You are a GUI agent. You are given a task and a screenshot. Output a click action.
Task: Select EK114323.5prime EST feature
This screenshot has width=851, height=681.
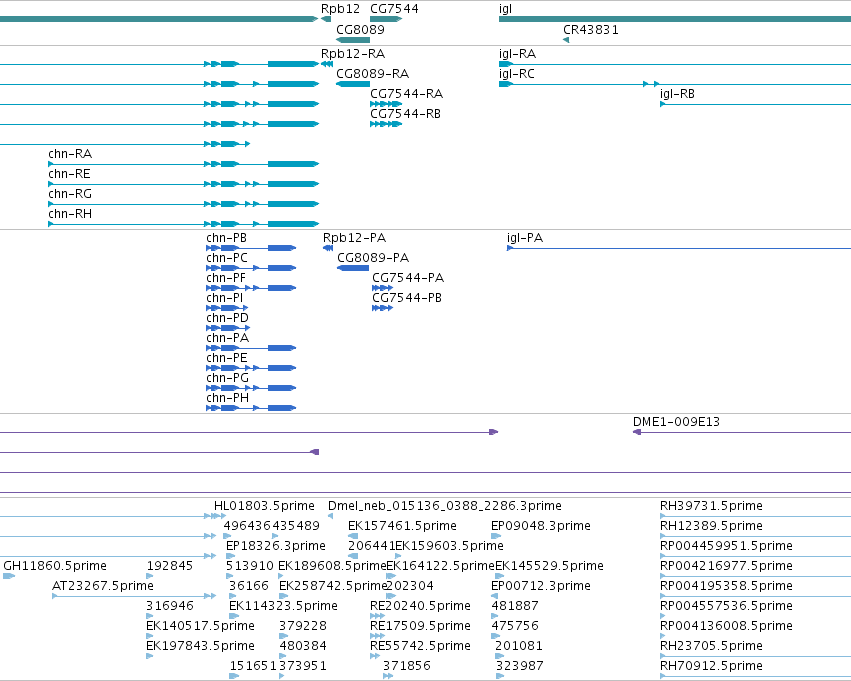coord(234,616)
